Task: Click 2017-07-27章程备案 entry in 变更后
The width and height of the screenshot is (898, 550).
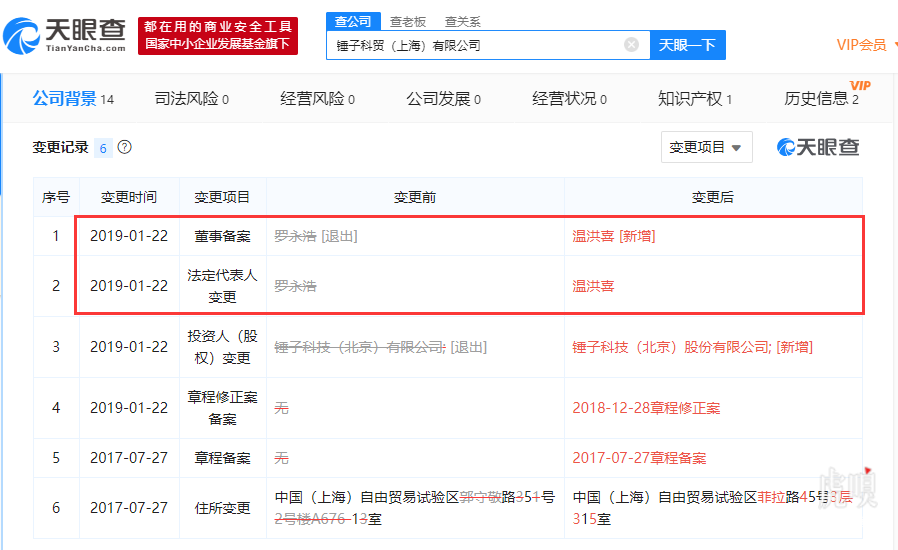Action: 639,458
